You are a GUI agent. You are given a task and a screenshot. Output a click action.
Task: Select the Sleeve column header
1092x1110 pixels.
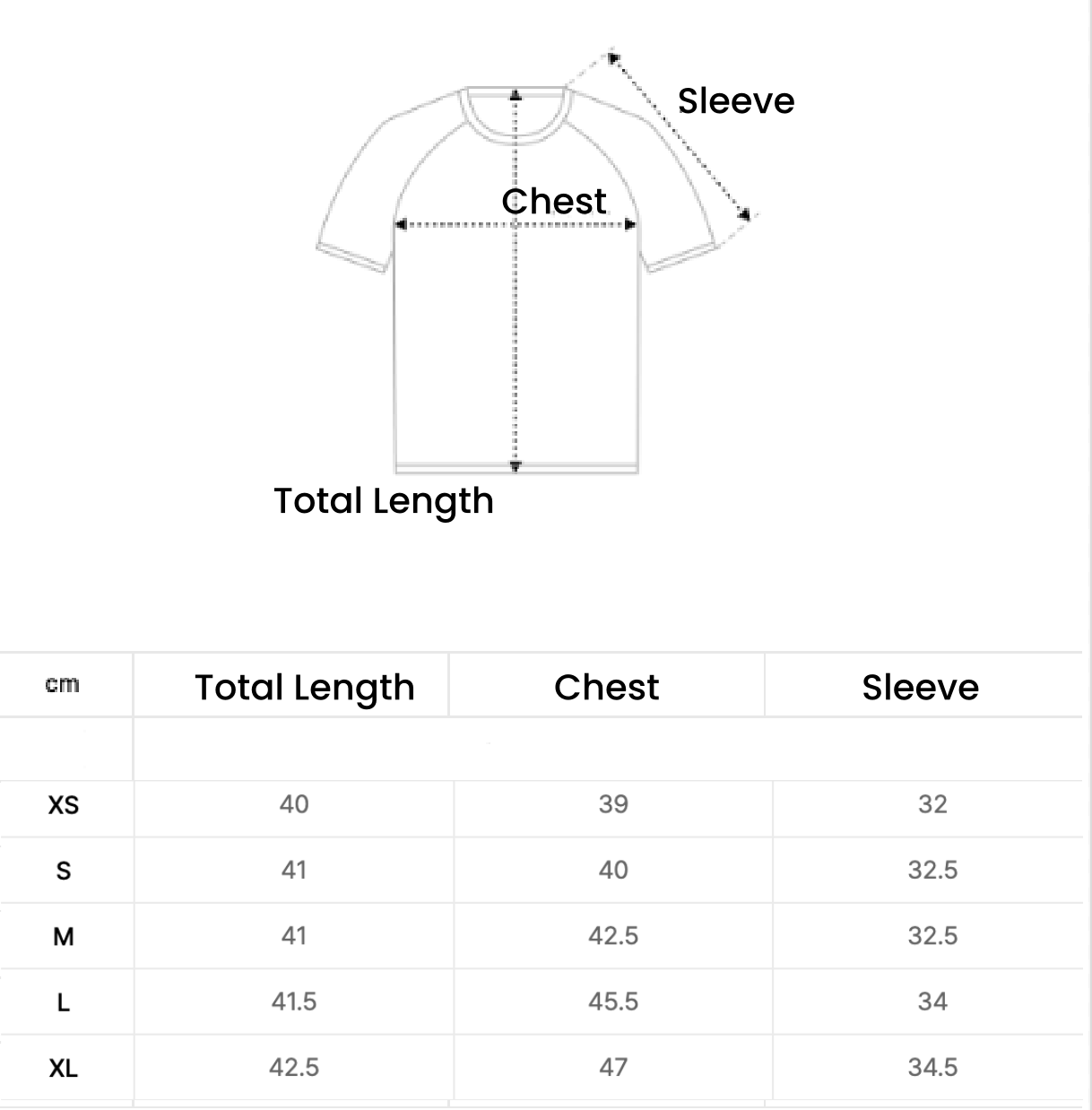[x=921, y=687]
